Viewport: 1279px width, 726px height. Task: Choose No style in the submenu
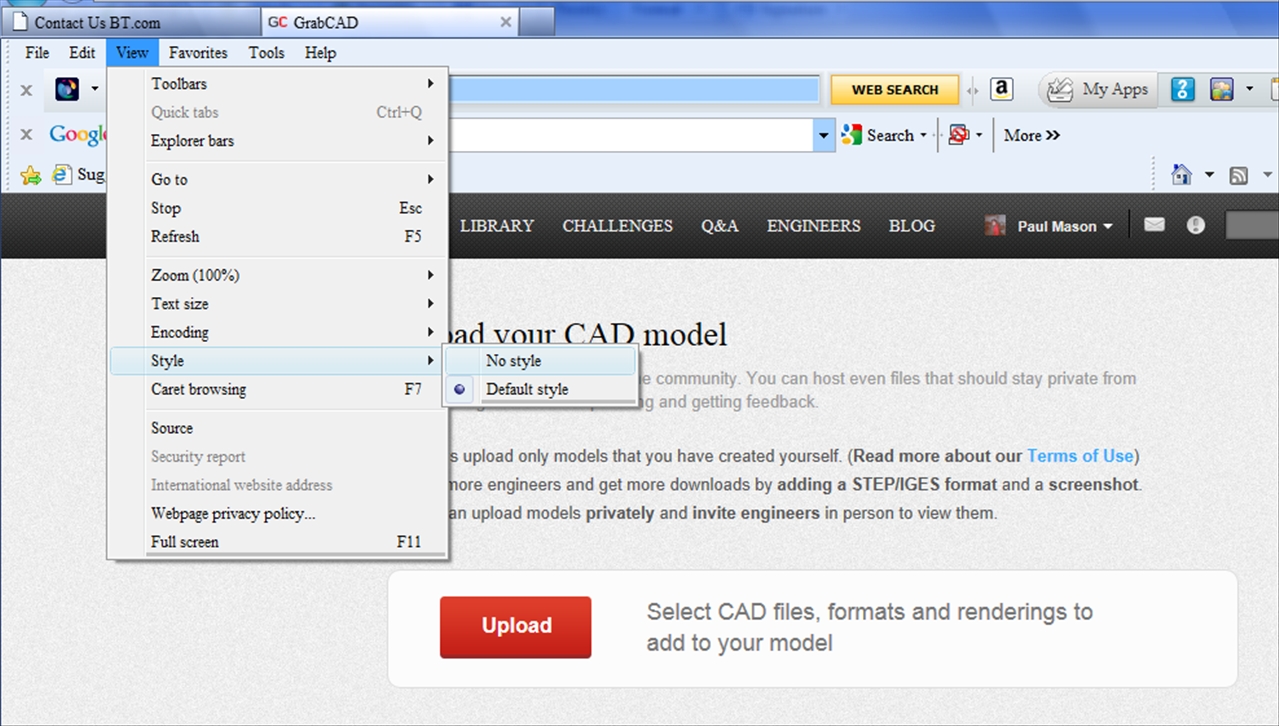(x=541, y=361)
